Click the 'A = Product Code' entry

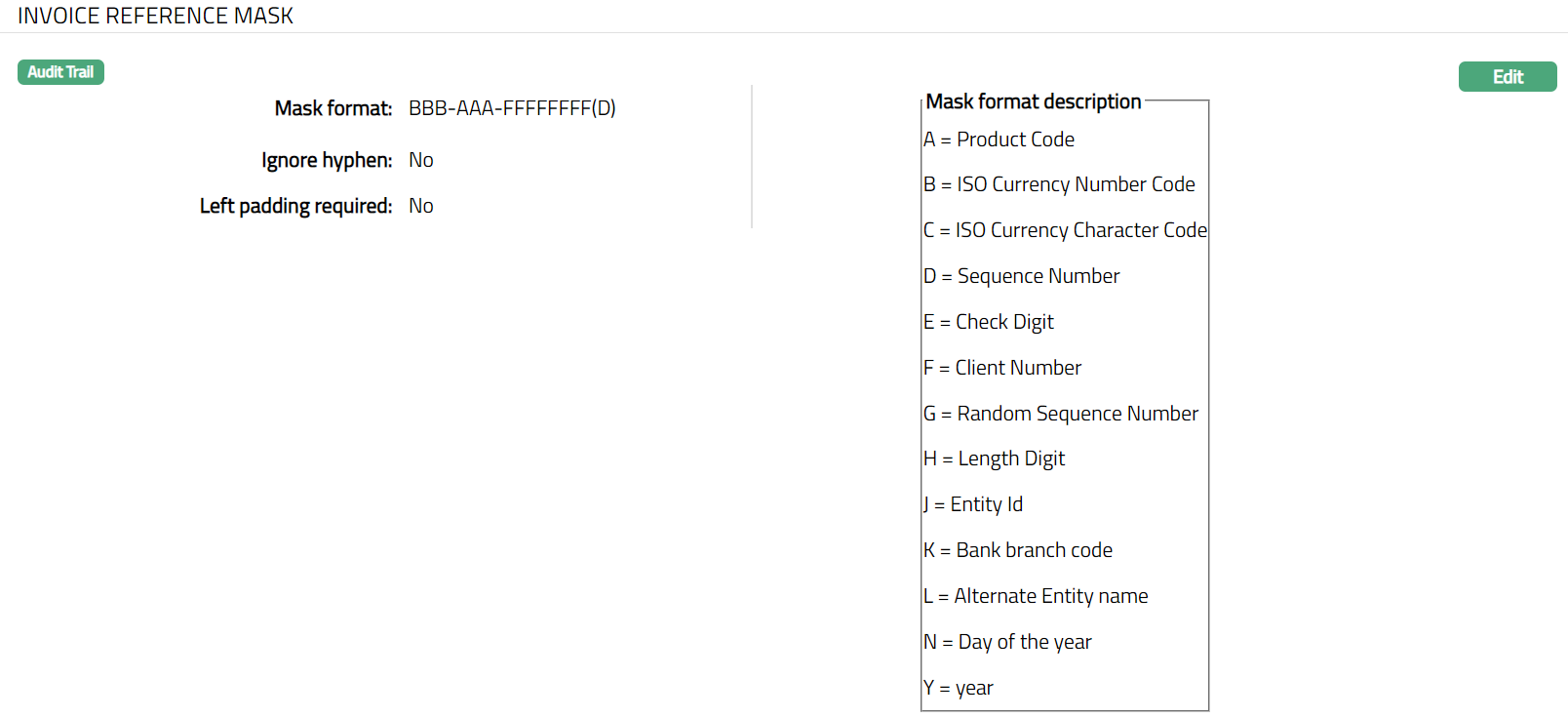click(999, 140)
